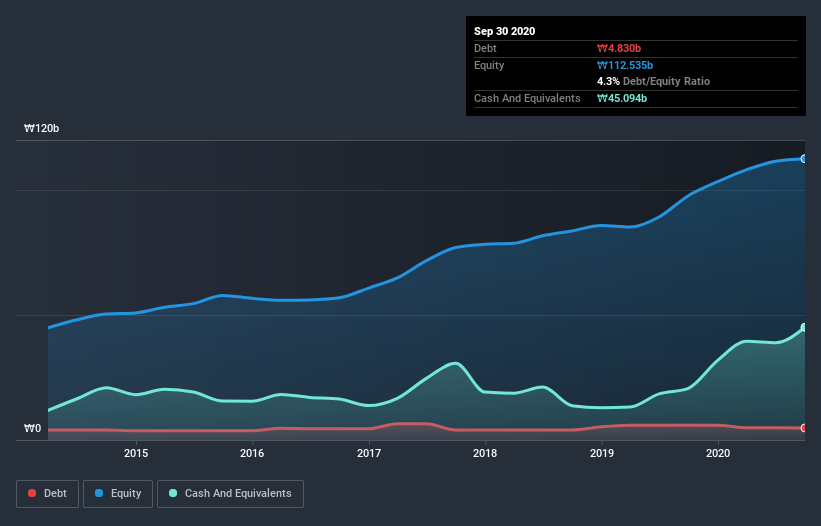Image resolution: width=821 pixels, height=526 pixels.
Task: Click the 2019 x-axis label
Action: (602, 453)
